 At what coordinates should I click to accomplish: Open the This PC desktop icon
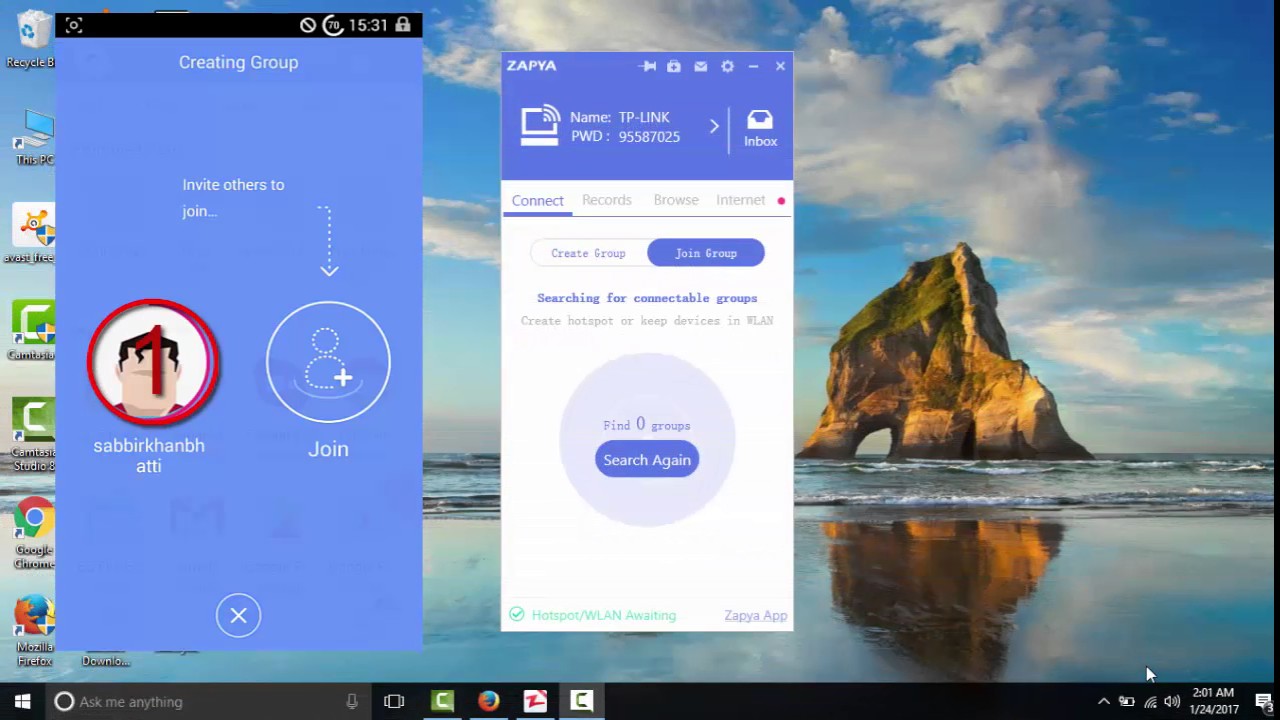click(34, 138)
